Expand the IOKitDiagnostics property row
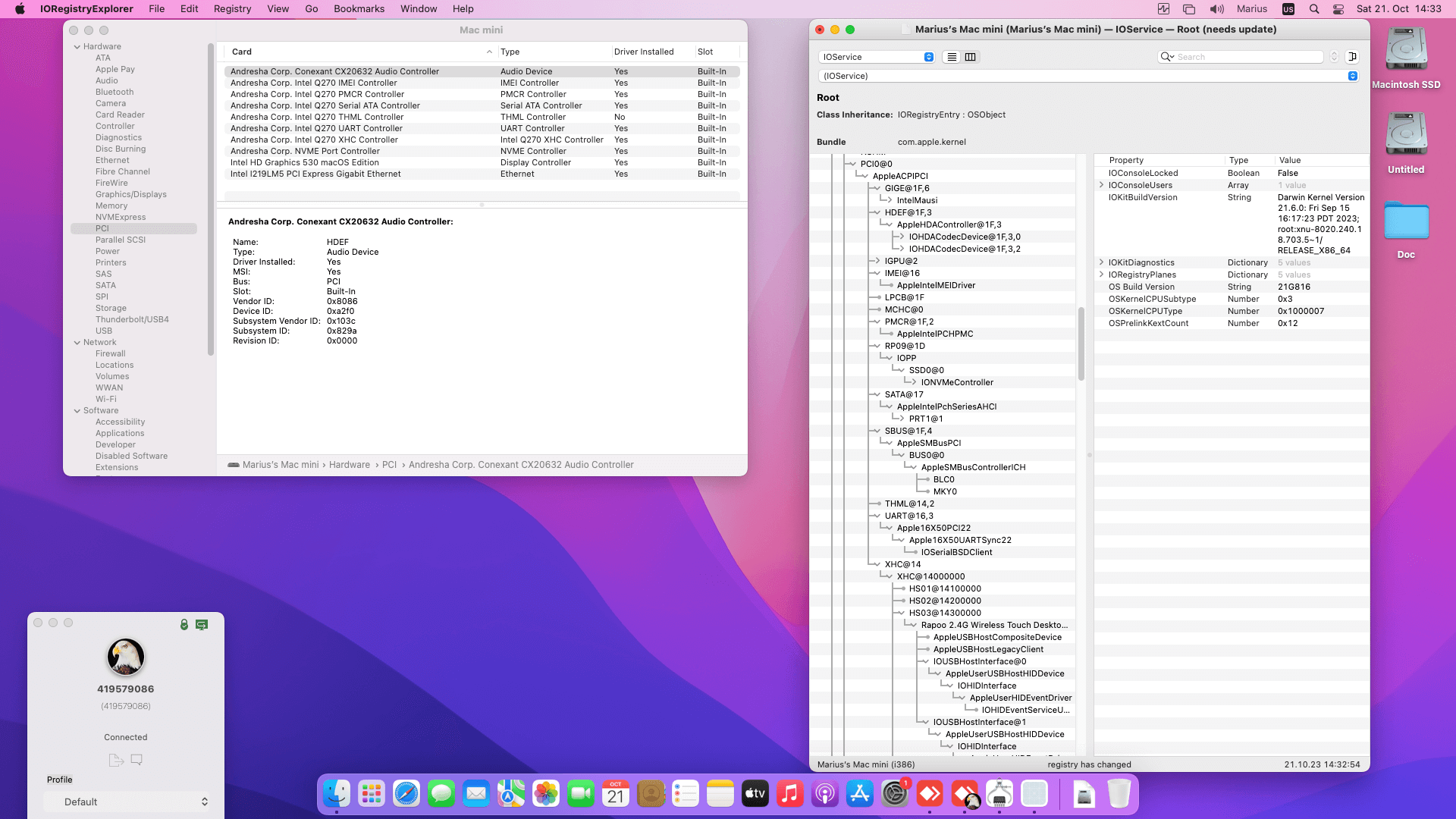 pos(1101,262)
